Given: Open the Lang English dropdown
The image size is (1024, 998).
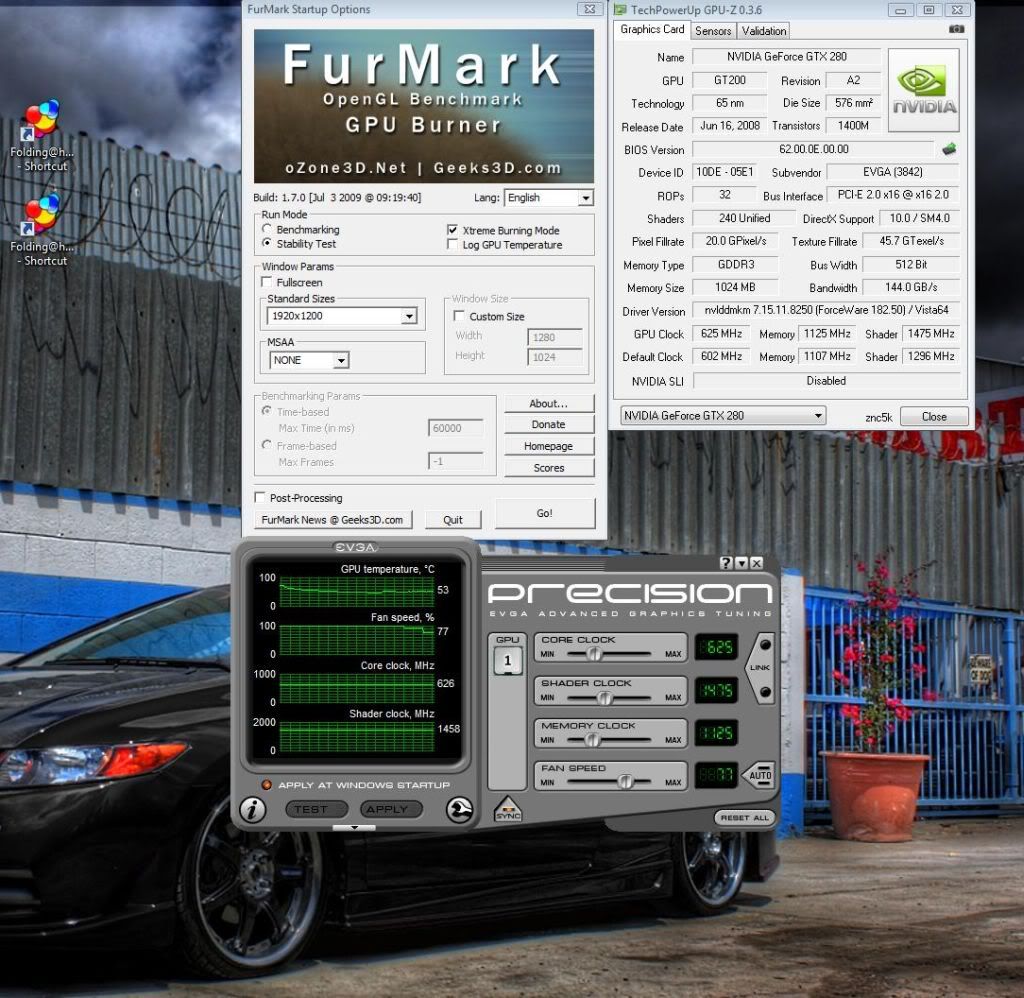Looking at the screenshot, I should tap(548, 198).
